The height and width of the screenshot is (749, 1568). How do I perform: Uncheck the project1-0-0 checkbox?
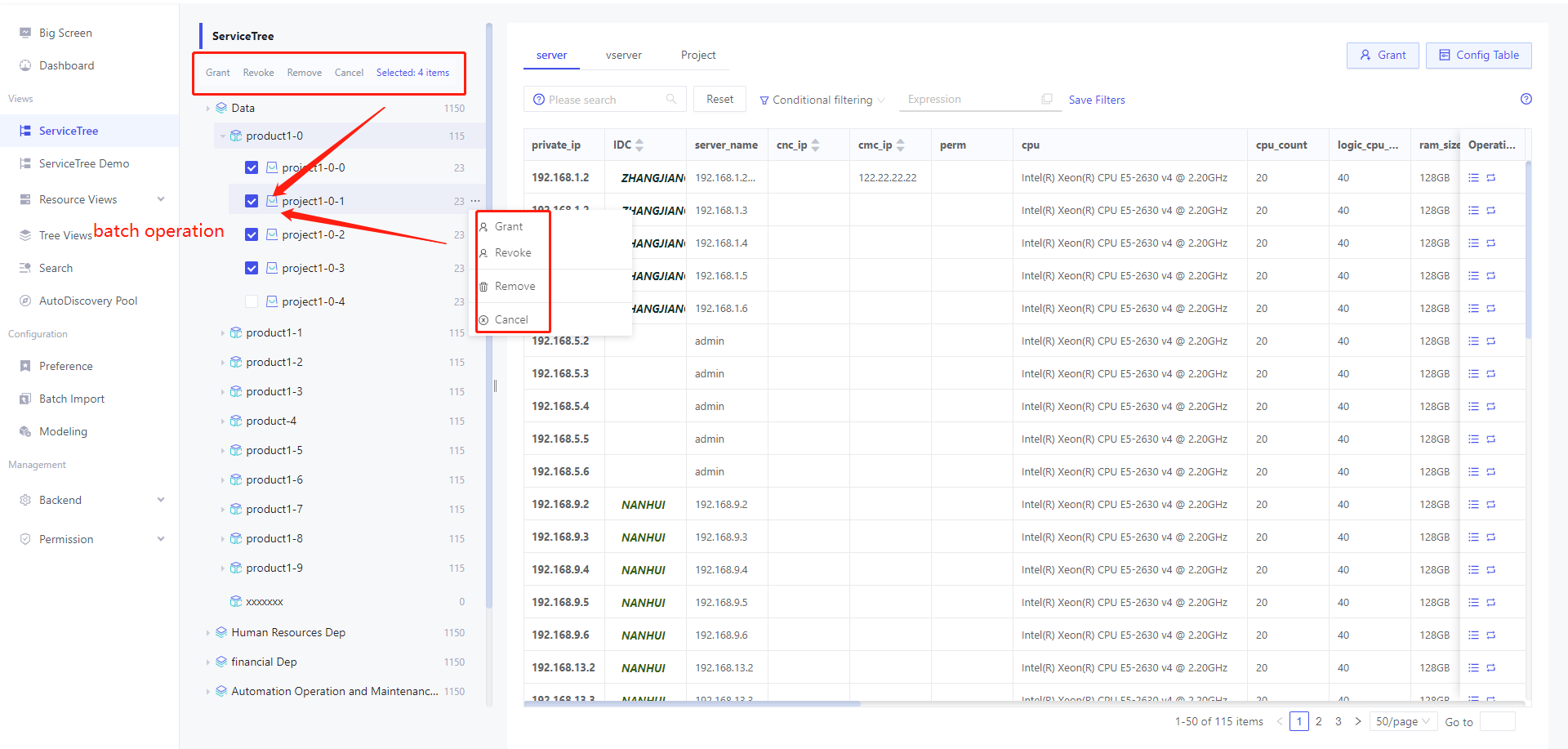pos(252,167)
